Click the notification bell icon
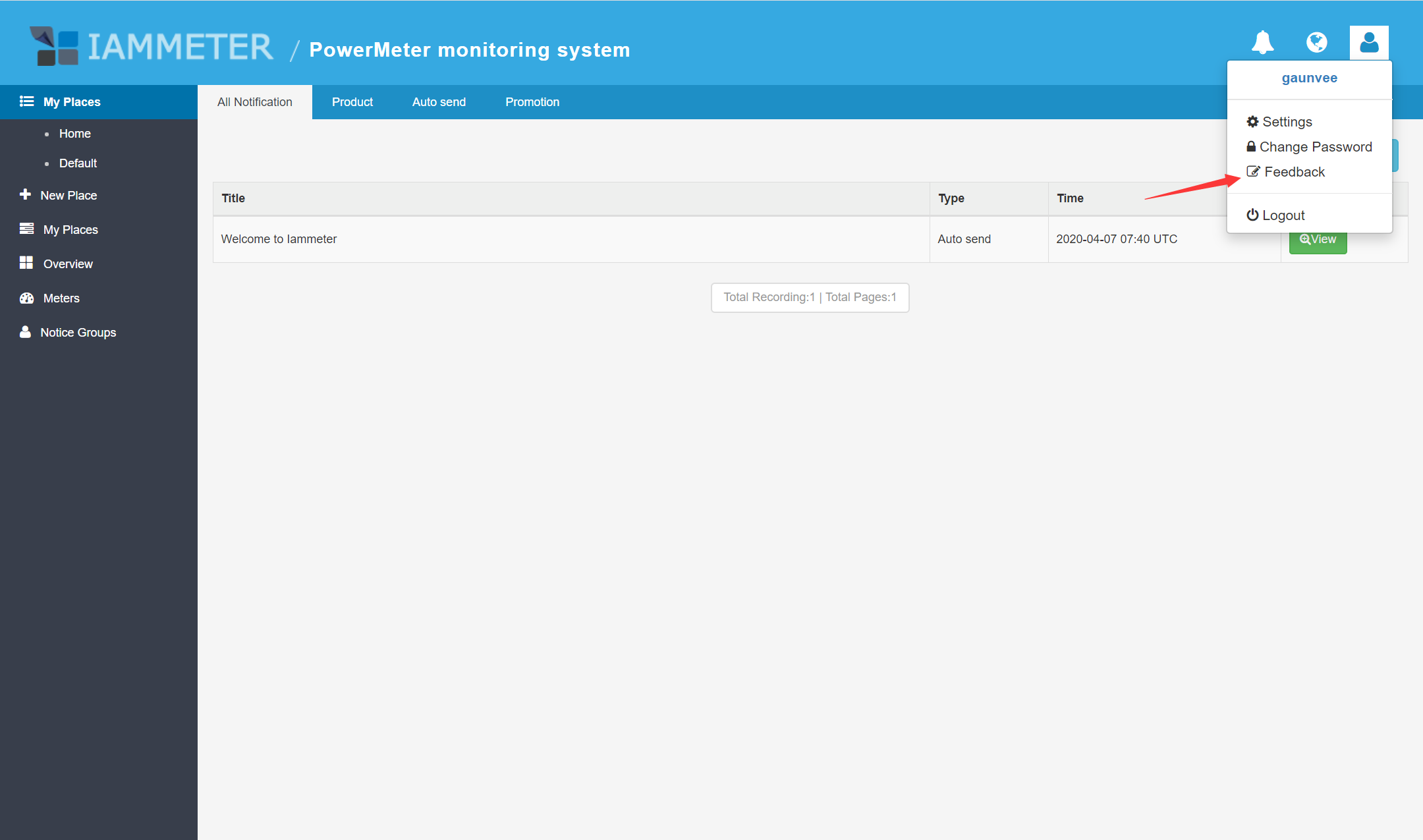This screenshot has height=840, width=1423. [x=1262, y=43]
